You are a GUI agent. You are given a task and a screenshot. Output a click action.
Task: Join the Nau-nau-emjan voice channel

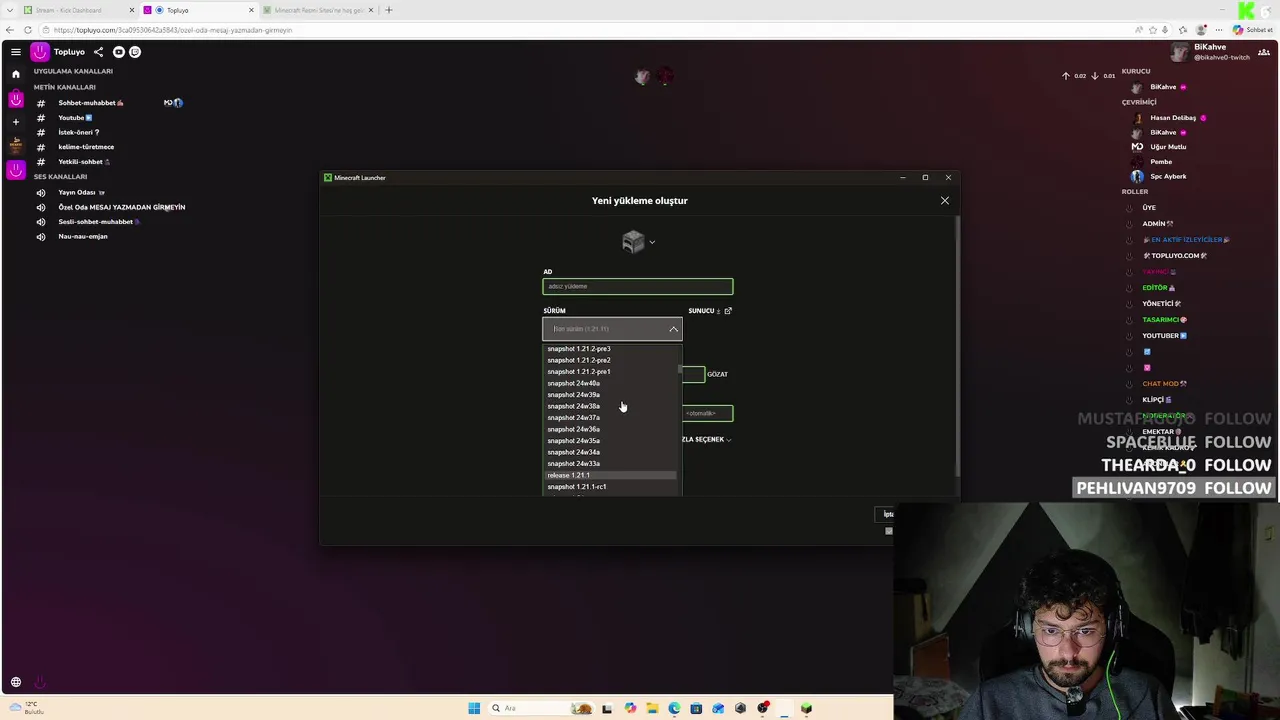(82, 237)
